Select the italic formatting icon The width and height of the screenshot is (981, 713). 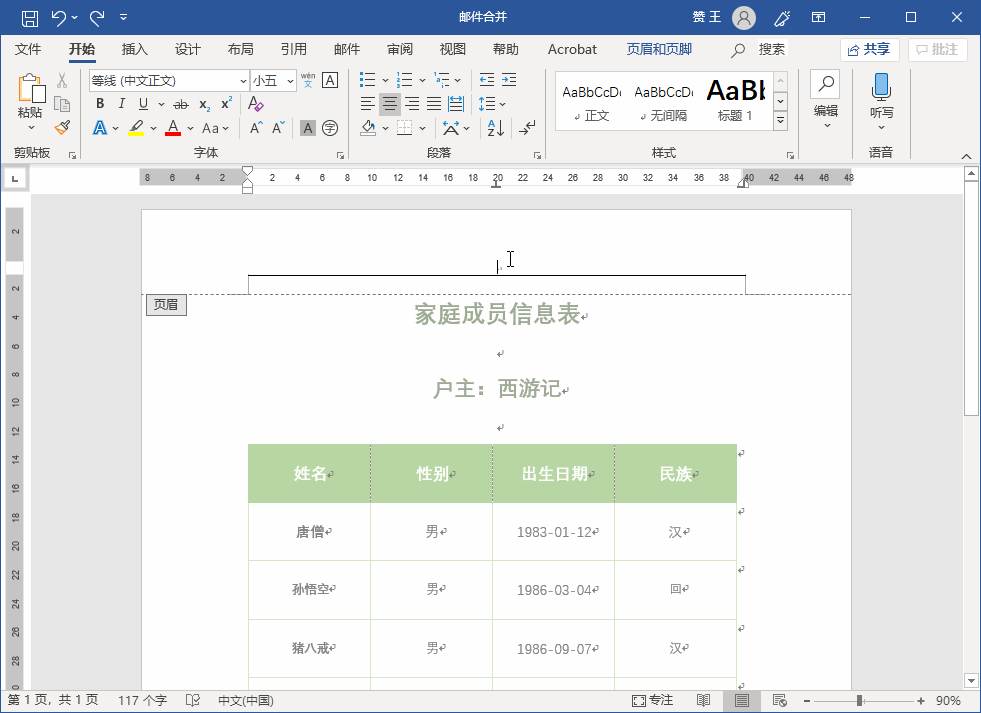[121, 103]
